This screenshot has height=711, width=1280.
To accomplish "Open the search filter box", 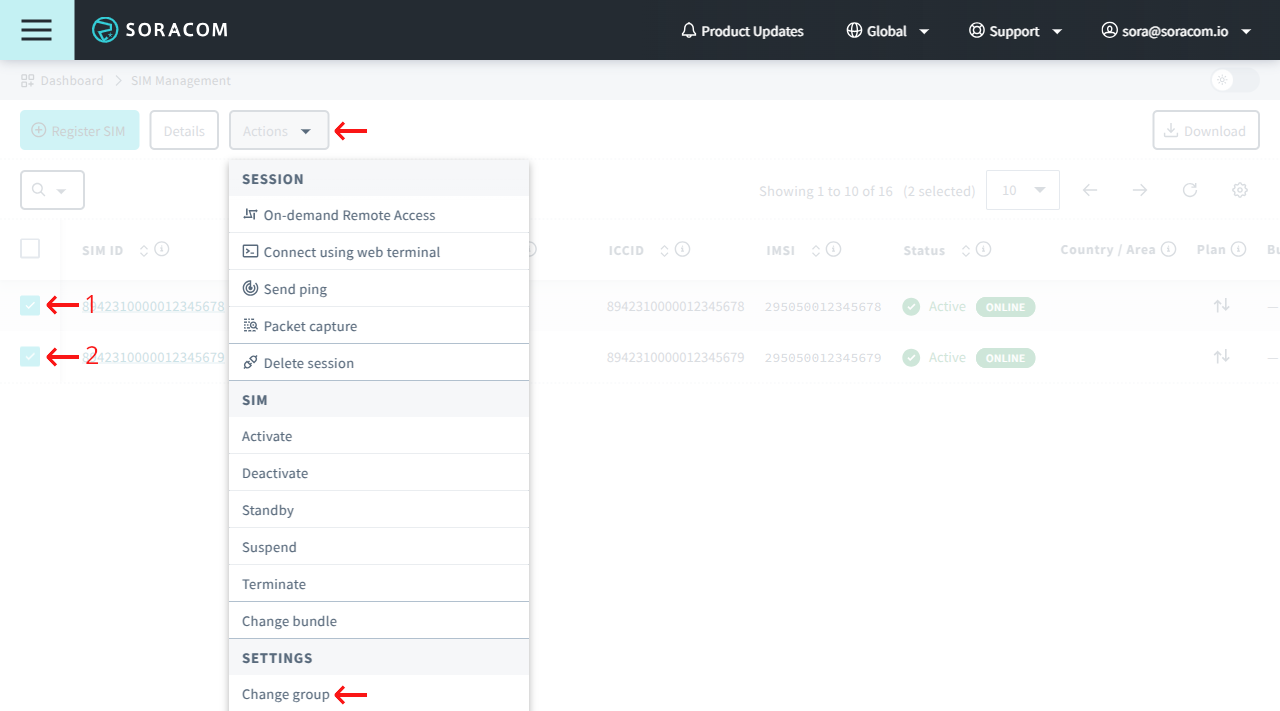I will [52, 190].
